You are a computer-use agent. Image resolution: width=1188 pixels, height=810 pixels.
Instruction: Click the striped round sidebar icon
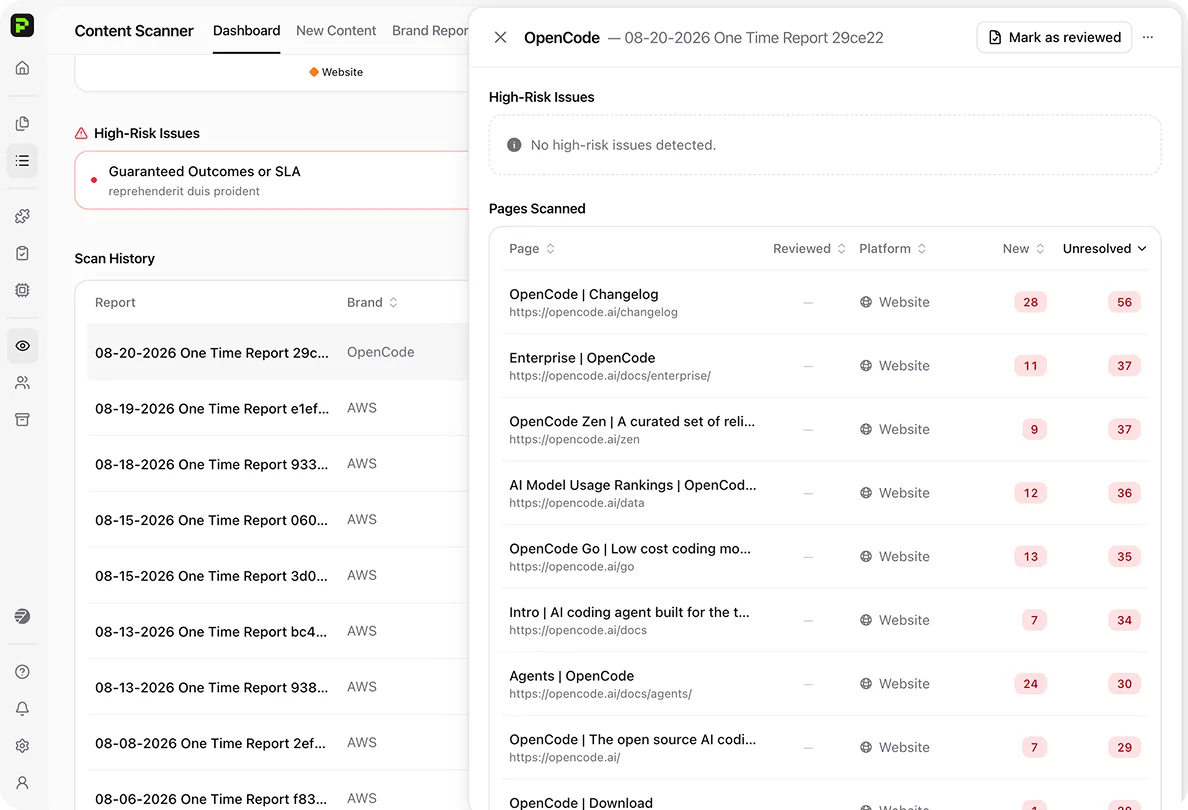[22, 616]
